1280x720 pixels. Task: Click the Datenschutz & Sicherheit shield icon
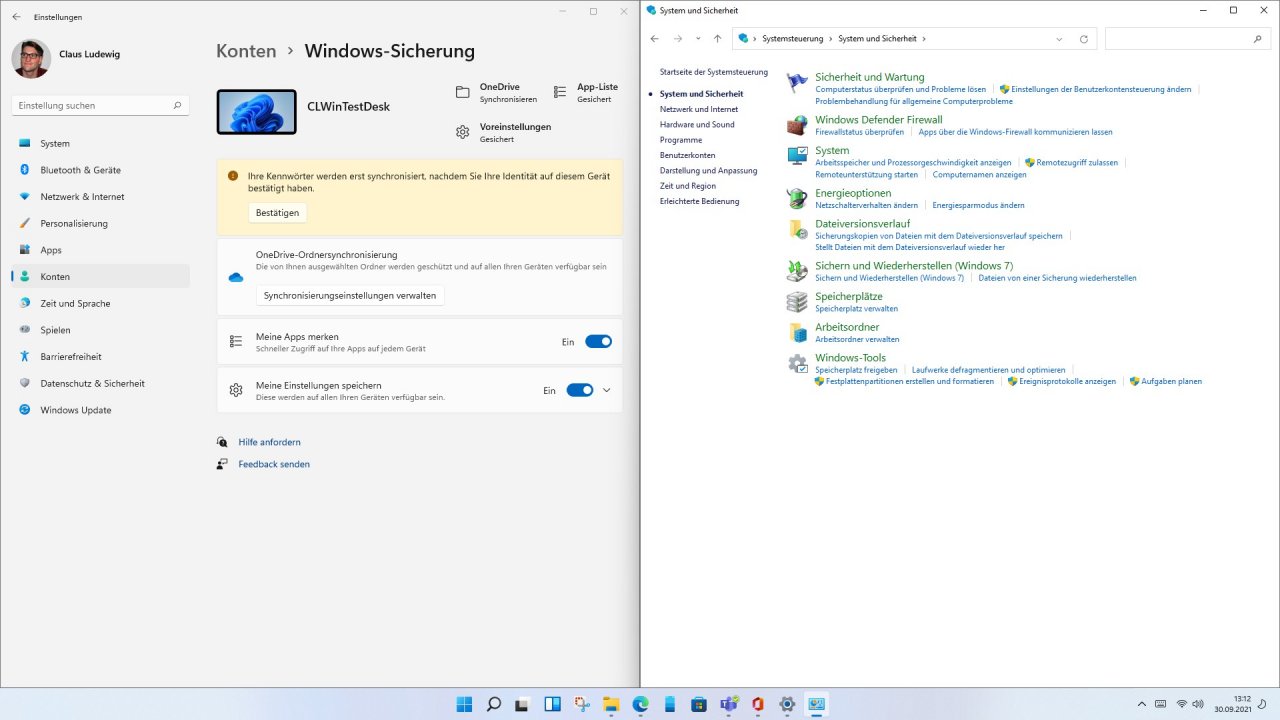pos(25,383)
